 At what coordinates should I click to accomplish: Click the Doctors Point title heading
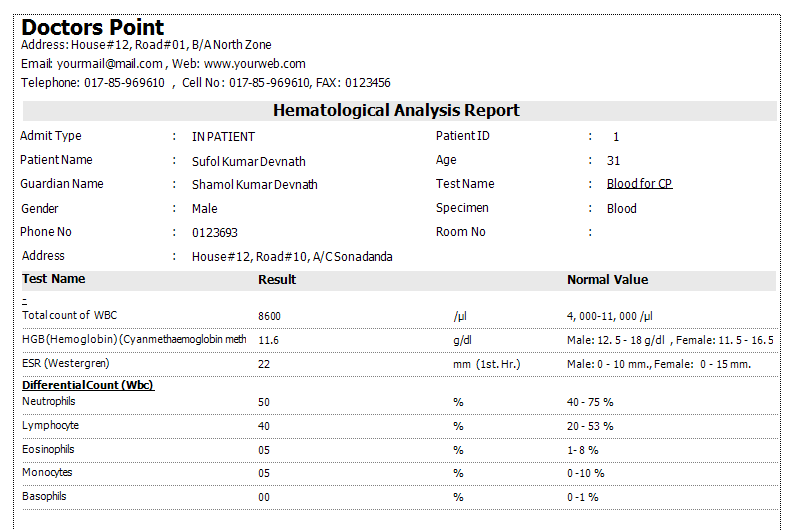tap(93, 27)
